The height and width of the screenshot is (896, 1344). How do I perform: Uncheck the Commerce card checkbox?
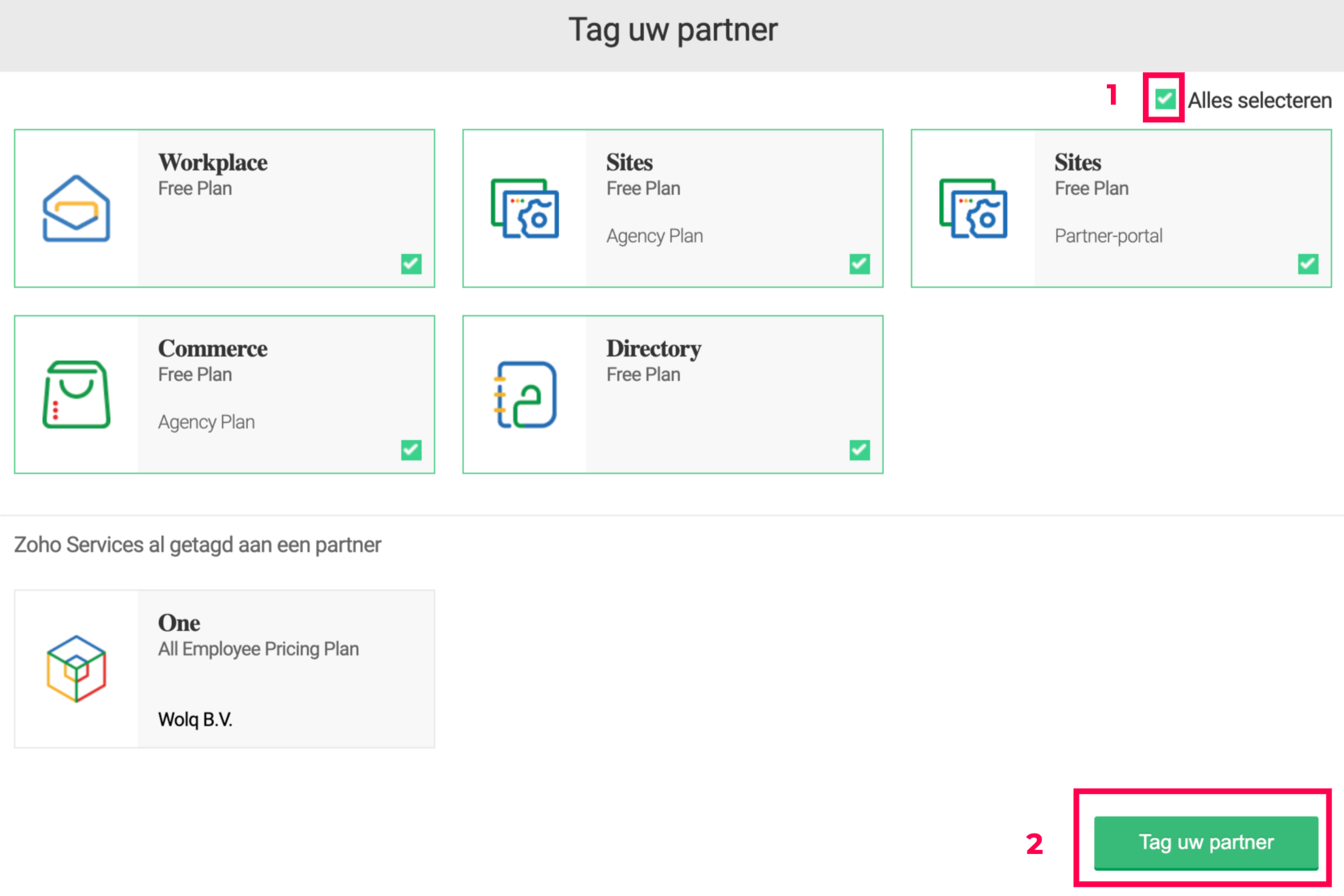click(x=411, y=450)
